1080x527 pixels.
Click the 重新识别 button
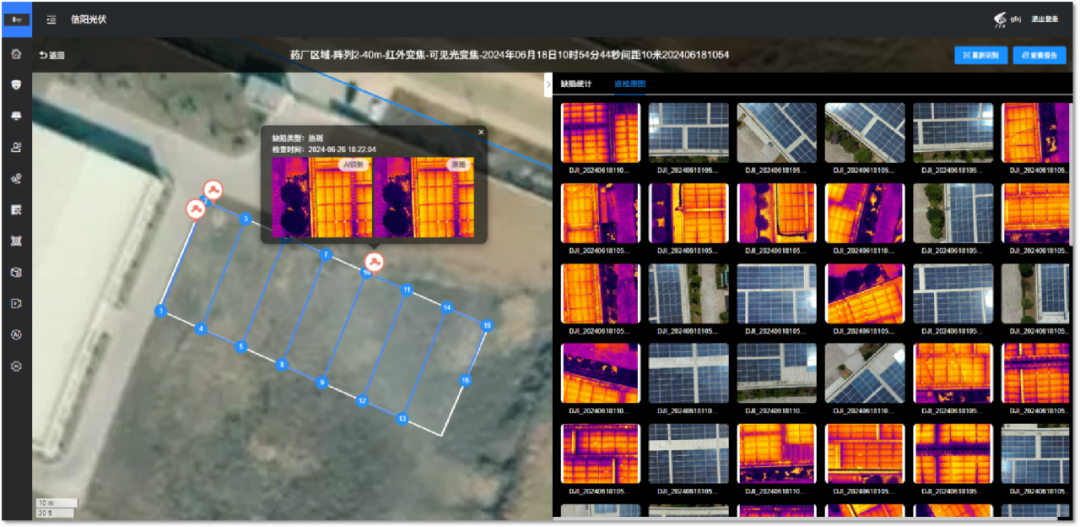click(980, 56)
